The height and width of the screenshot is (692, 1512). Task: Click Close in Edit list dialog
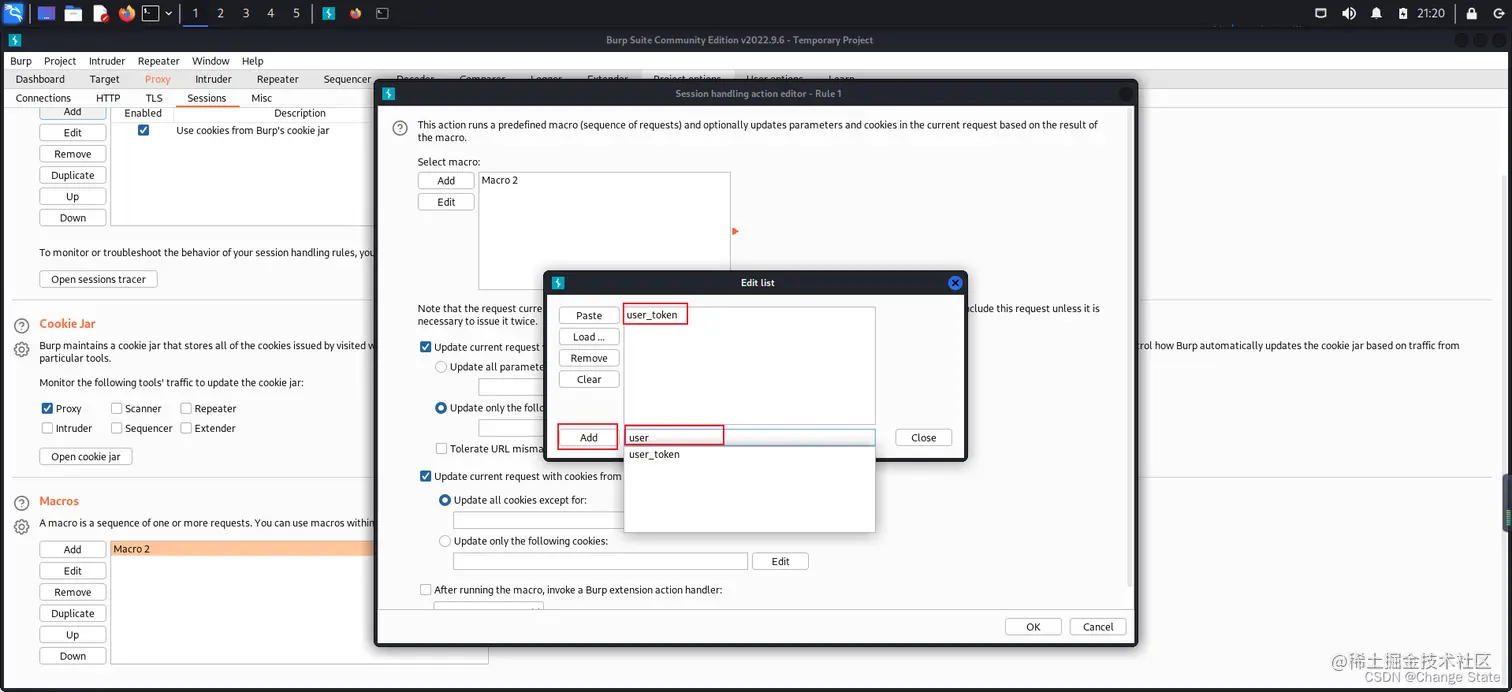coord(923,437)
